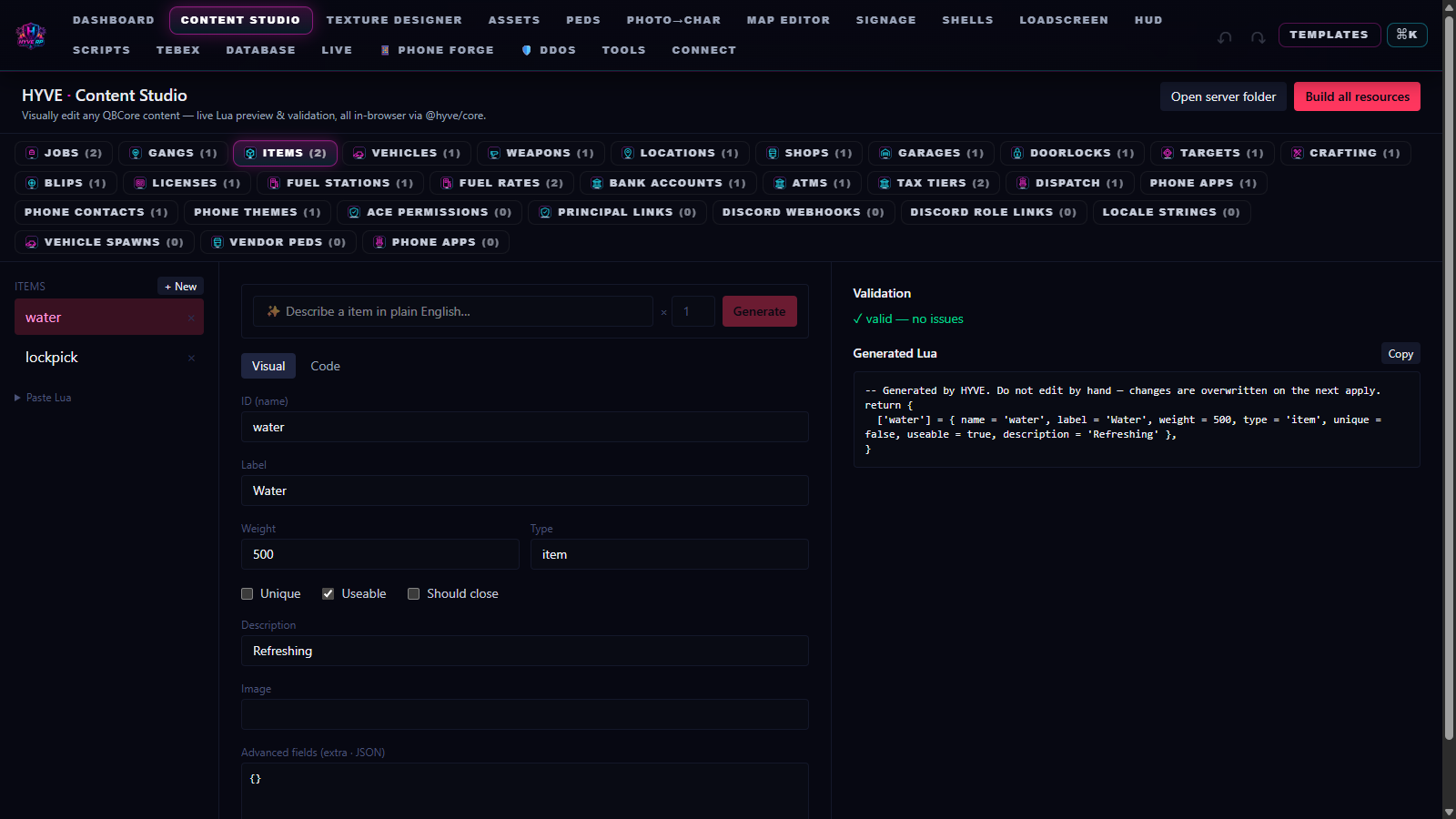
Task: Click Build all resources button
Action: tap(1357, 96)
